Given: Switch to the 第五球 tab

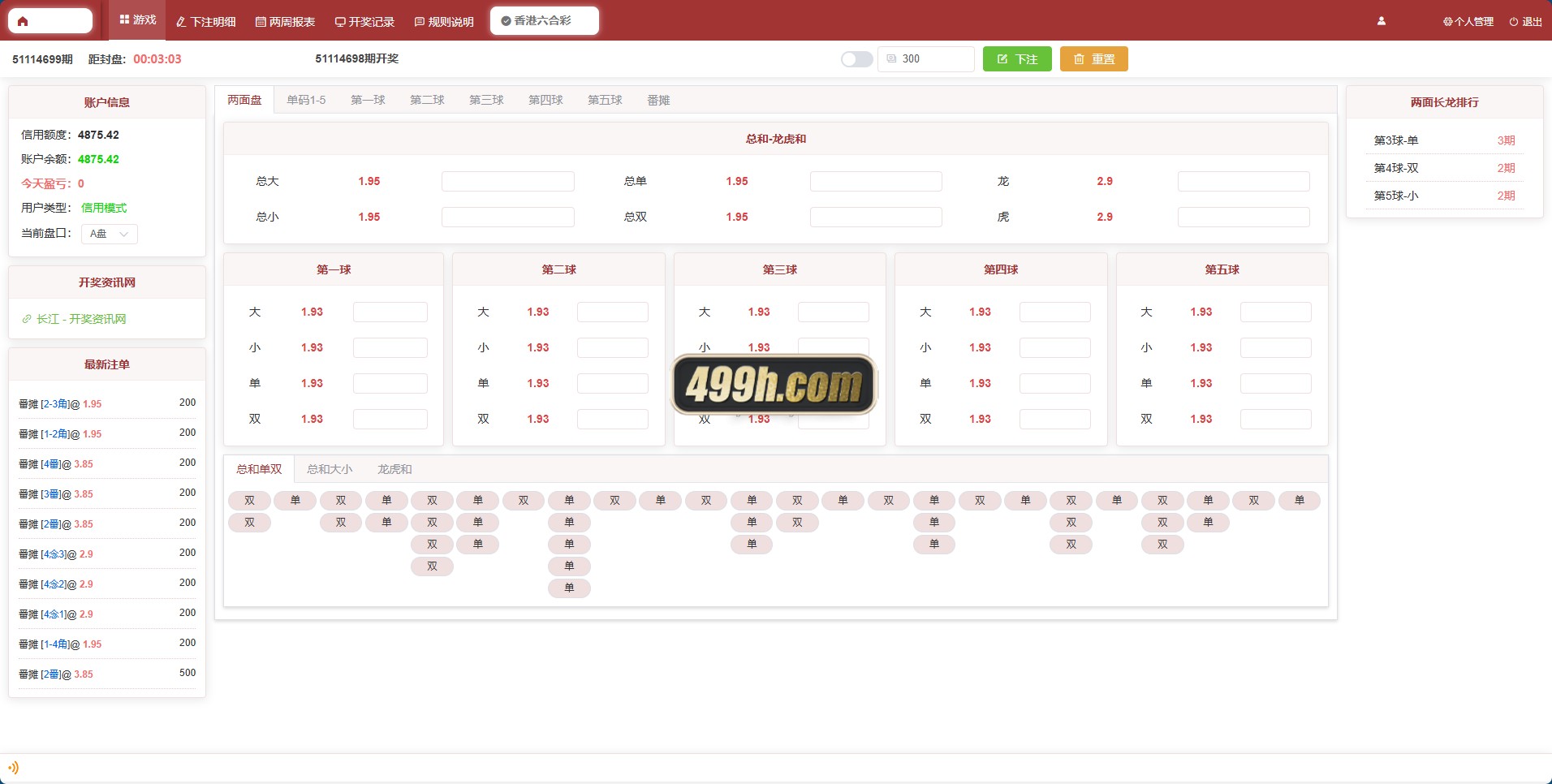Looking at the screenshot, I should point(605,100).
